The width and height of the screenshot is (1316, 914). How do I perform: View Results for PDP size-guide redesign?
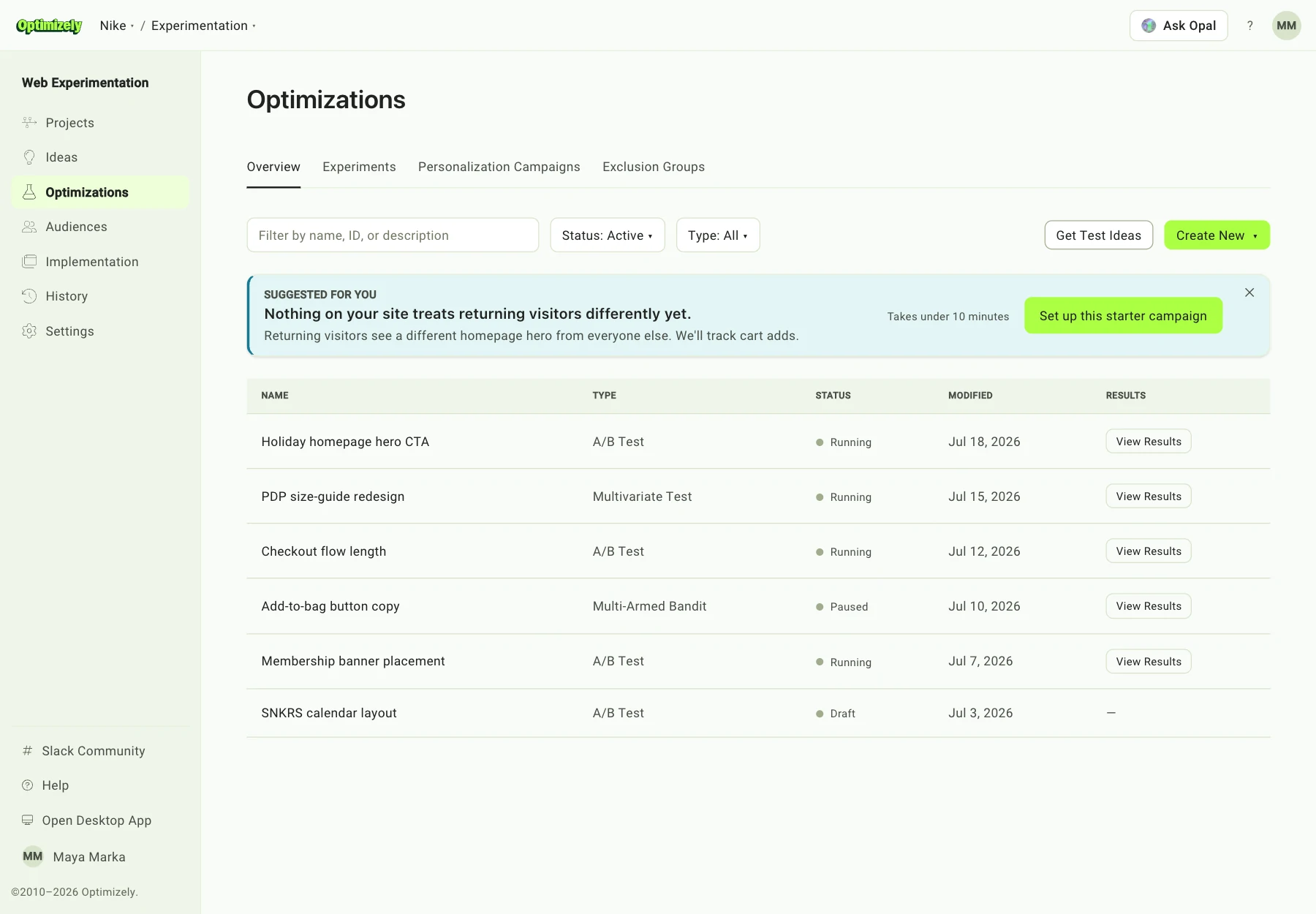pyautogui.click(x=1149, y=496)
